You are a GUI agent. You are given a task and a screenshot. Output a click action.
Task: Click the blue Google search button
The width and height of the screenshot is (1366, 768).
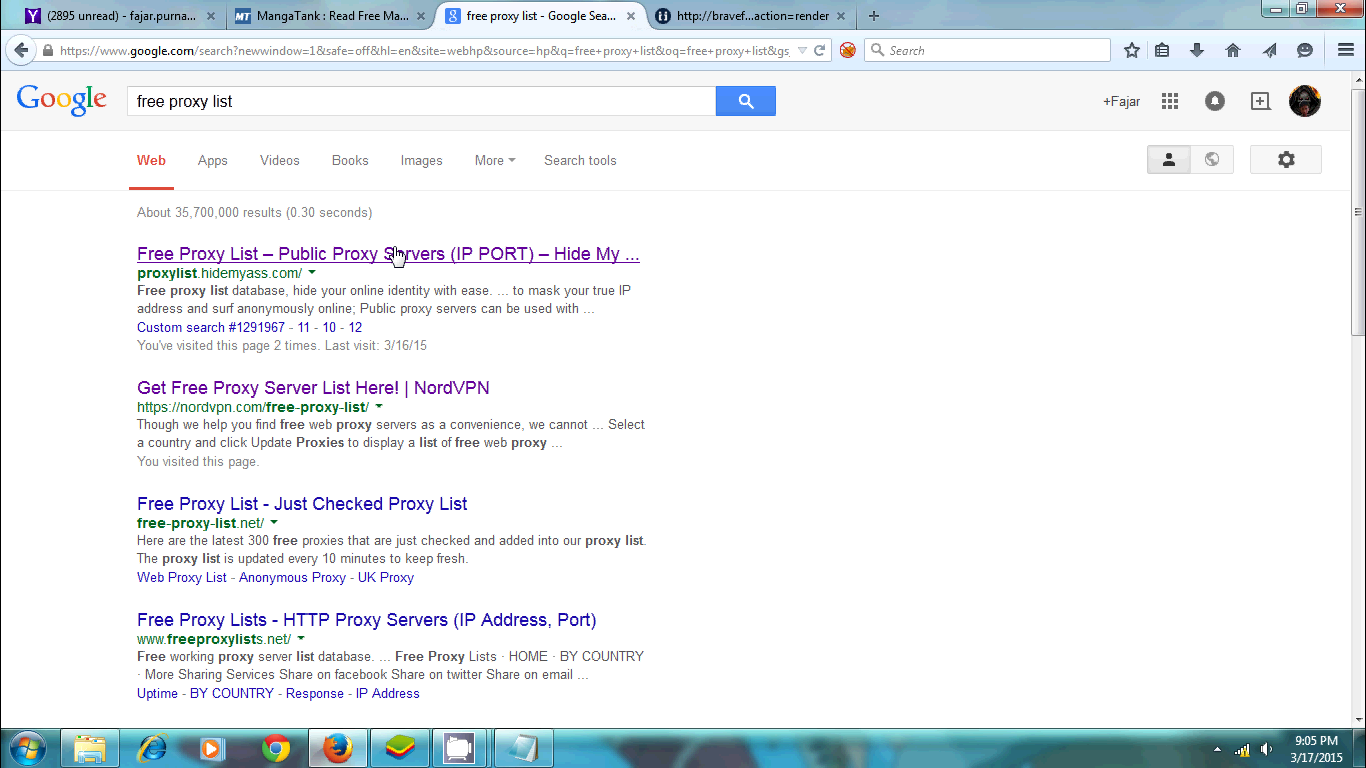click(x=746, y=101)
